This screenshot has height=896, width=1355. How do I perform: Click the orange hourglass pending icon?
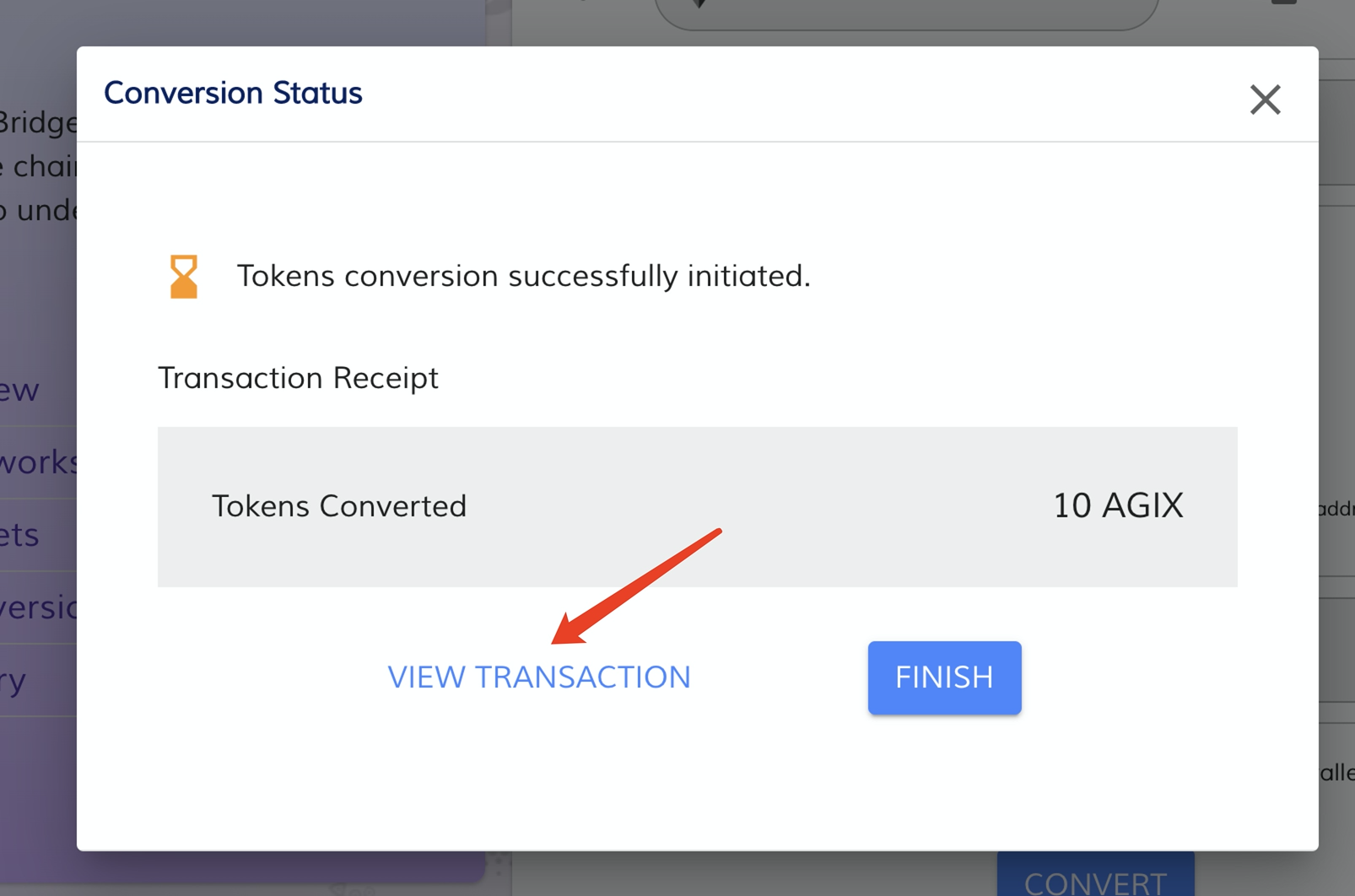tap(184, 277)
